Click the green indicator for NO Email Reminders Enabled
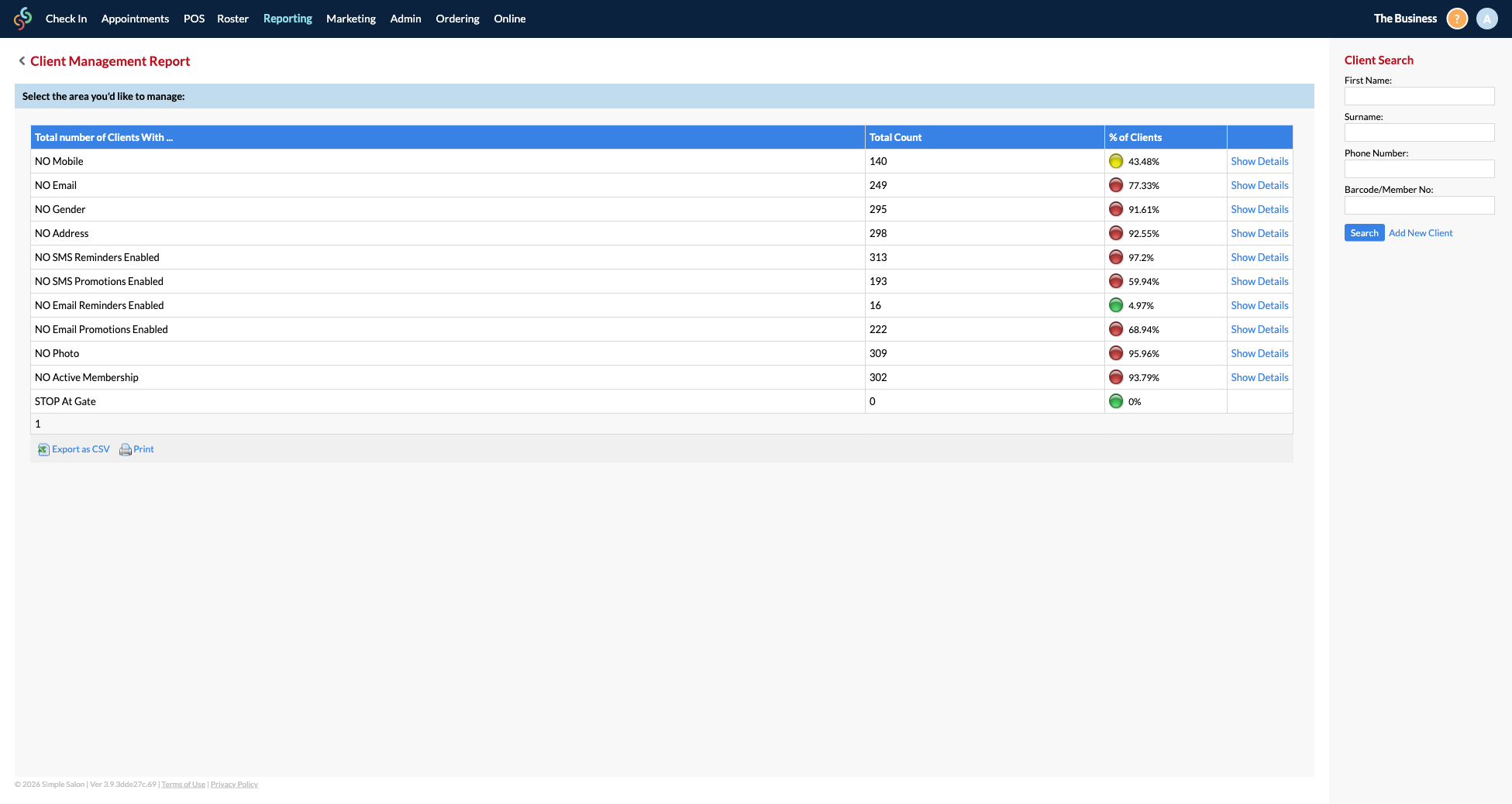 [1117, 305]
